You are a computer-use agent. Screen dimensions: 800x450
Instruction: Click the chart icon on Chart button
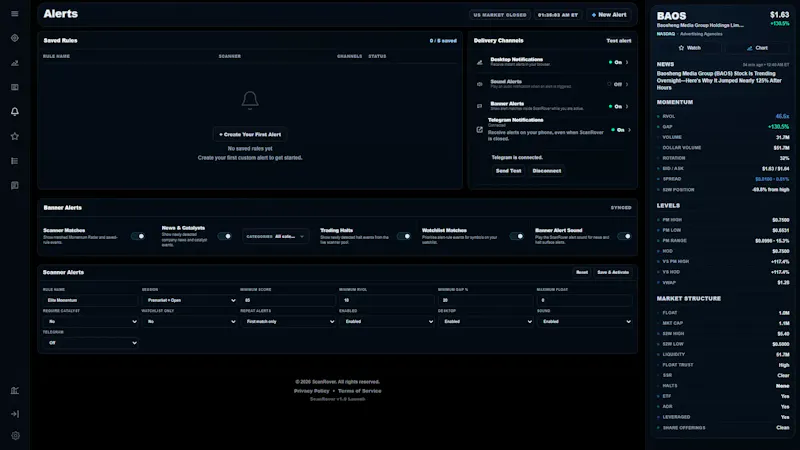pos(749,48)
